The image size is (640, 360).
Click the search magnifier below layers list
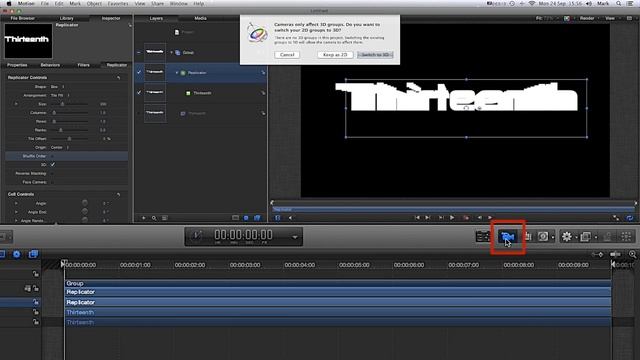(154, 218)
